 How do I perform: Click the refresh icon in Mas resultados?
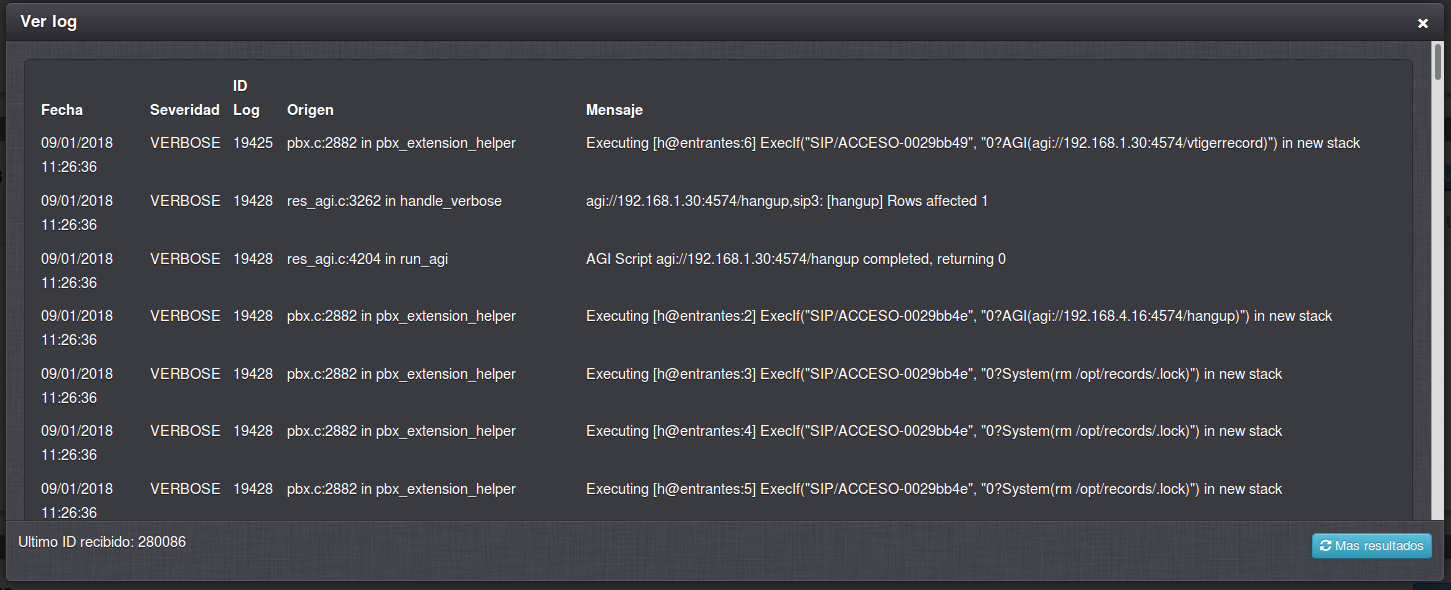point(1325,546)
